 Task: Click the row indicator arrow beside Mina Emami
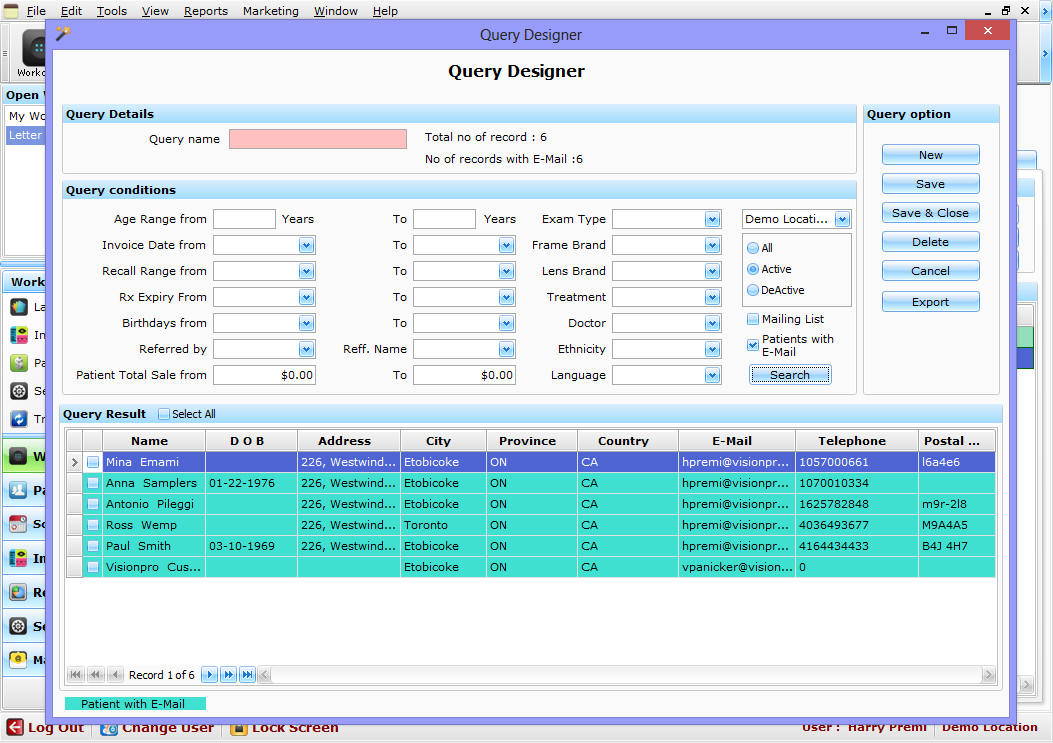(75, 462)
